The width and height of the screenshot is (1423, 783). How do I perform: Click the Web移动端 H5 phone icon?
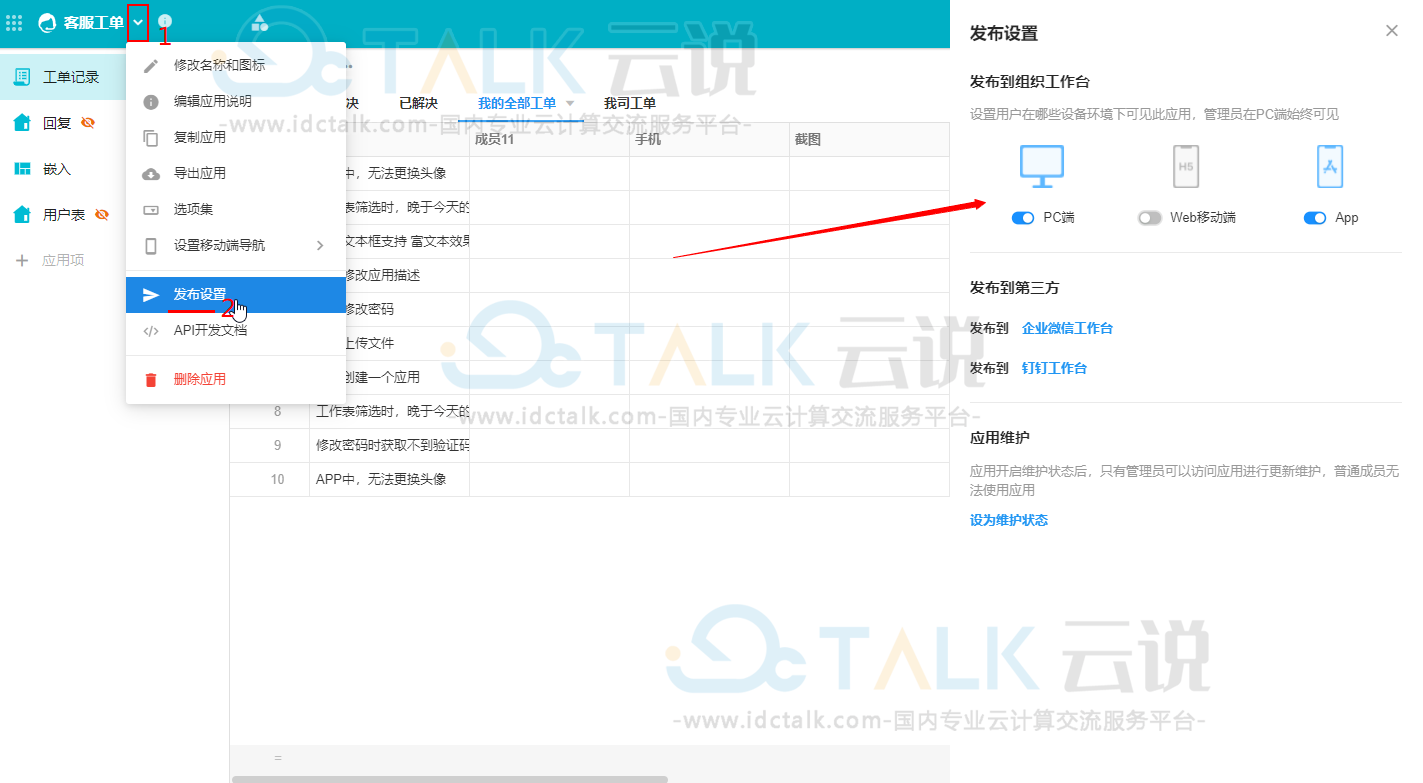pos(1186,167)
